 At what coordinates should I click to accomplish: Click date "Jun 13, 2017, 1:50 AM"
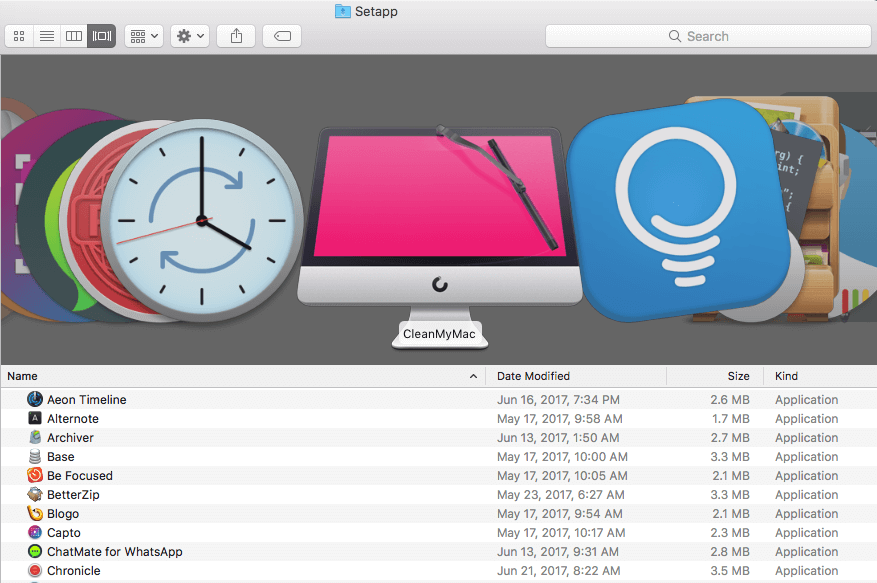pyautogui.click(x=558, y=438)
